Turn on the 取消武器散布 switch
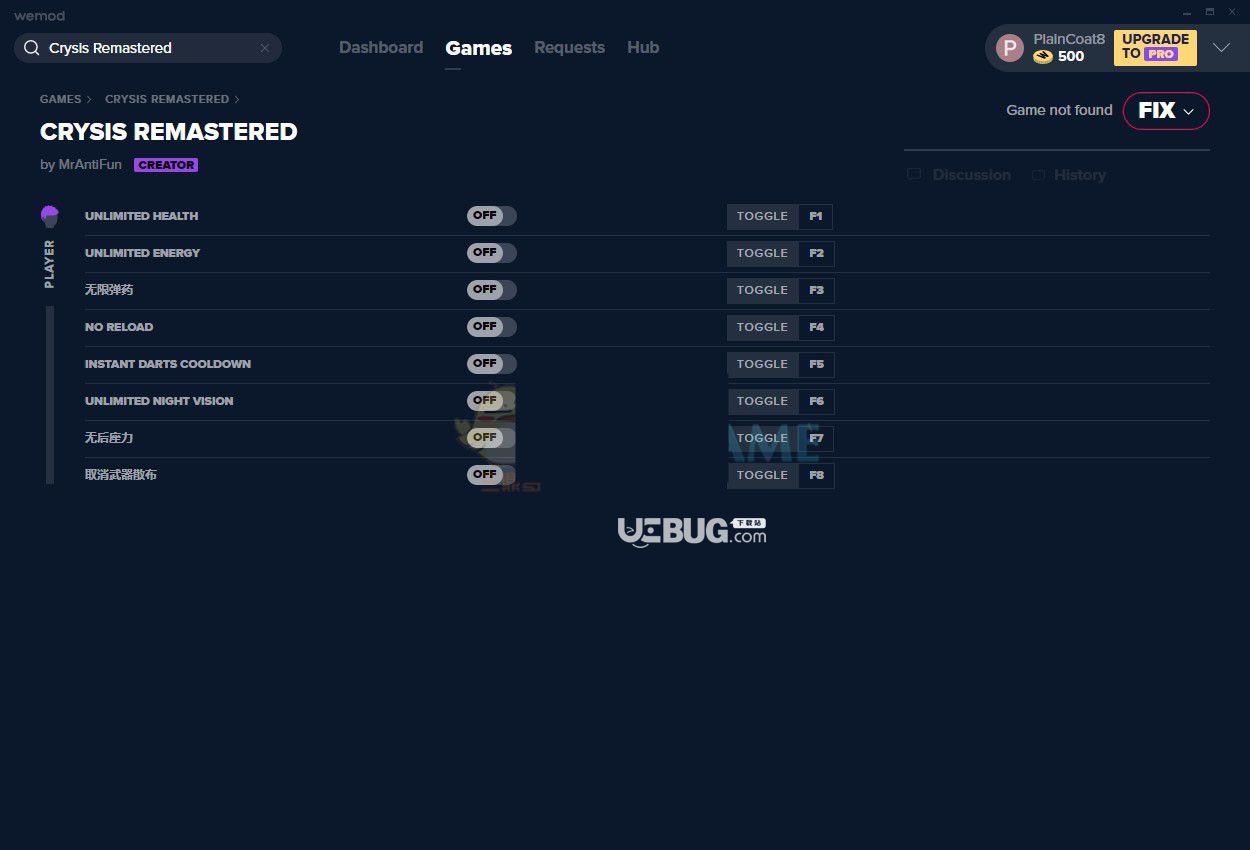 click(492, 475)
